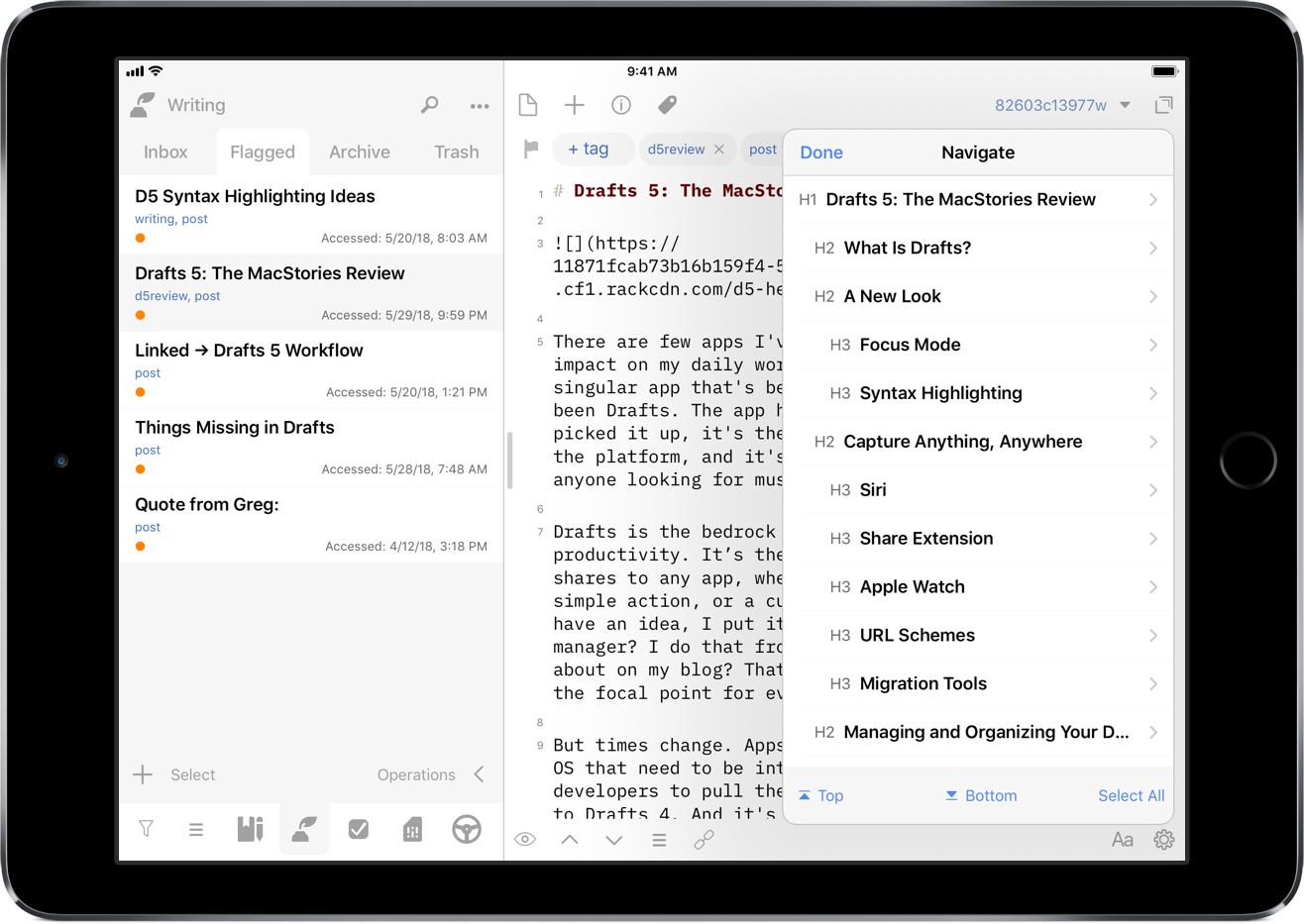Toggle the flag on current draft

531,150
